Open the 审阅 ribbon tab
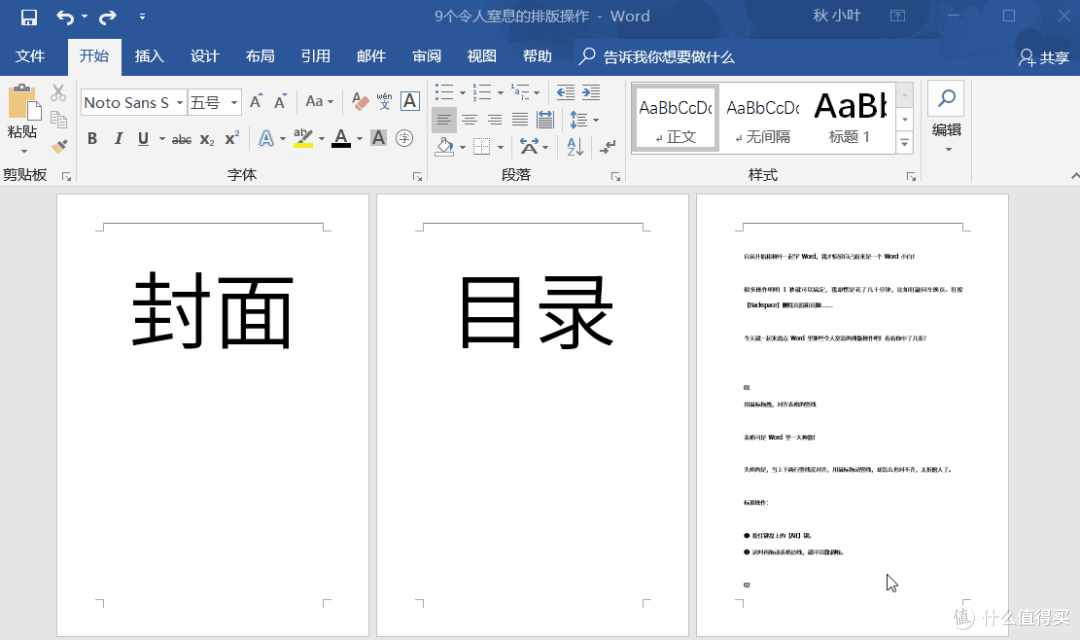 click(426, 57)
